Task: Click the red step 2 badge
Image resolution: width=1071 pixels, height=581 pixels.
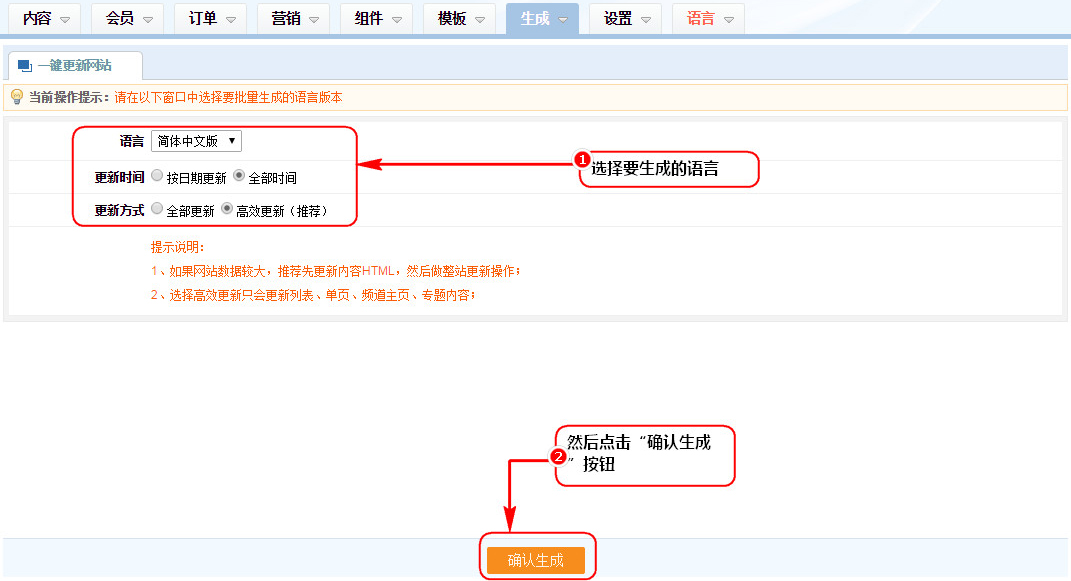Action: tap(559, 456)
